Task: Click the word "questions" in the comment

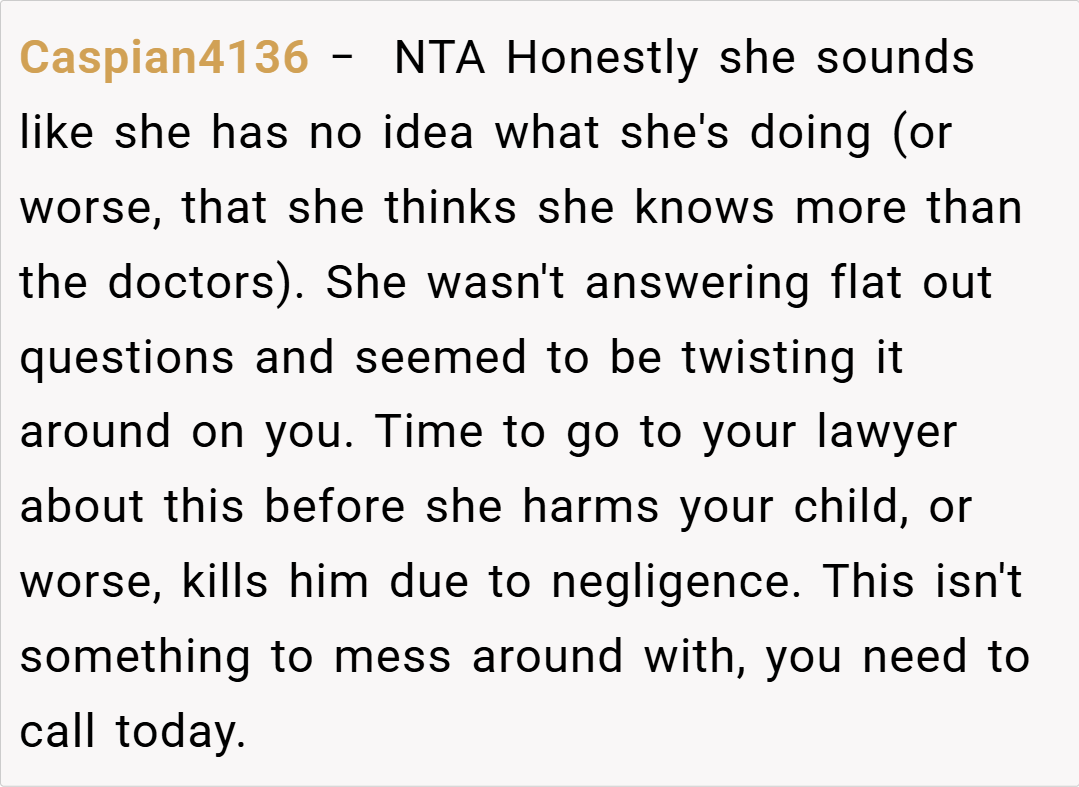Action: click(127, 358)
